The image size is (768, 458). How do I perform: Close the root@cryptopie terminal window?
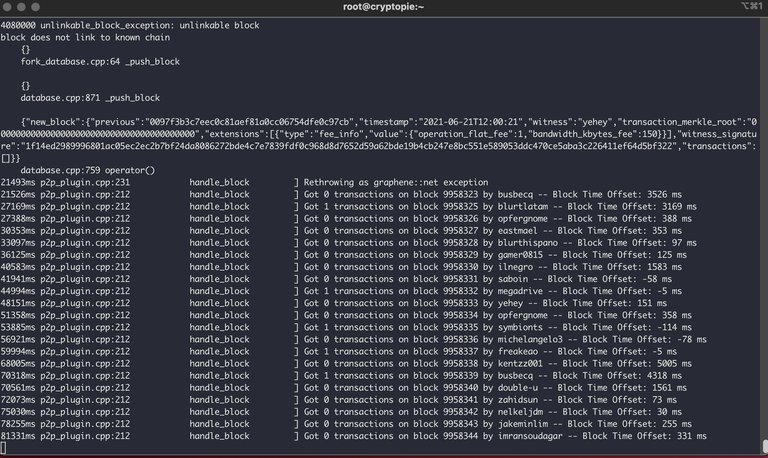pyautogui.click(x=7, y=7)
